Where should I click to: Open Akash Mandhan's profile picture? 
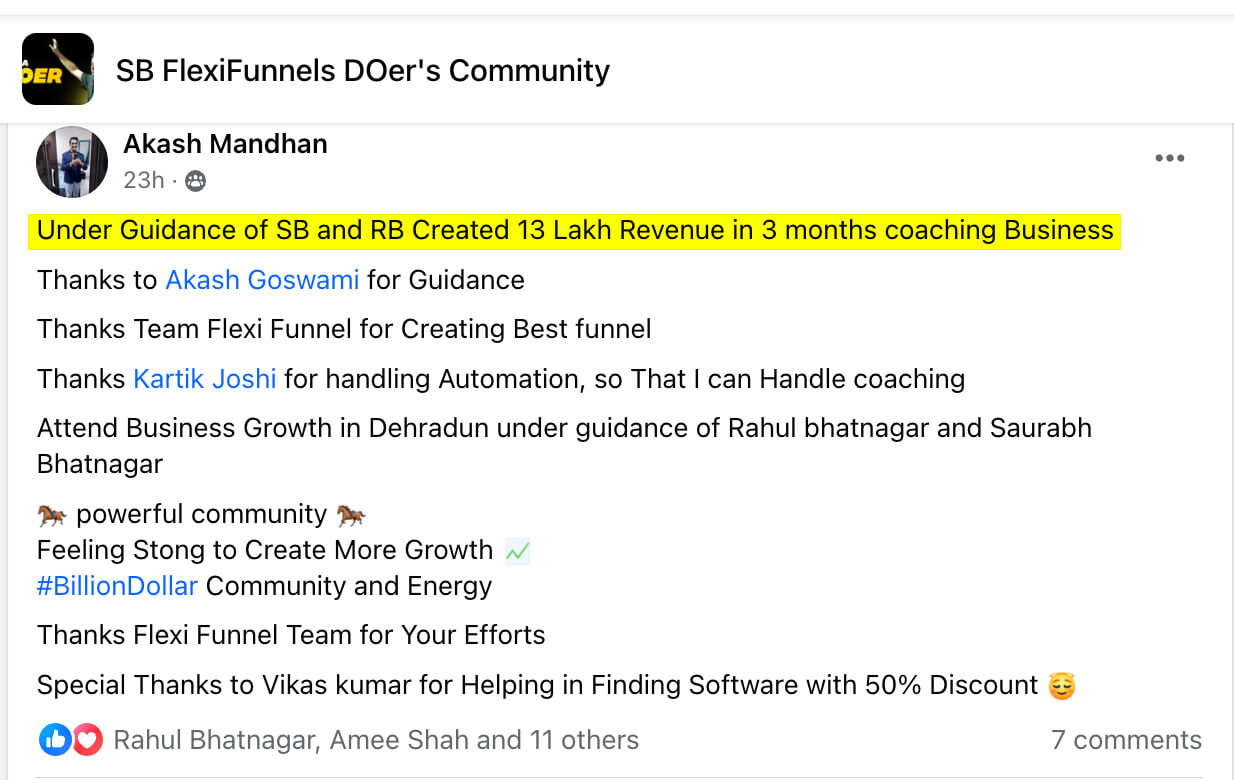coord(72,162)
